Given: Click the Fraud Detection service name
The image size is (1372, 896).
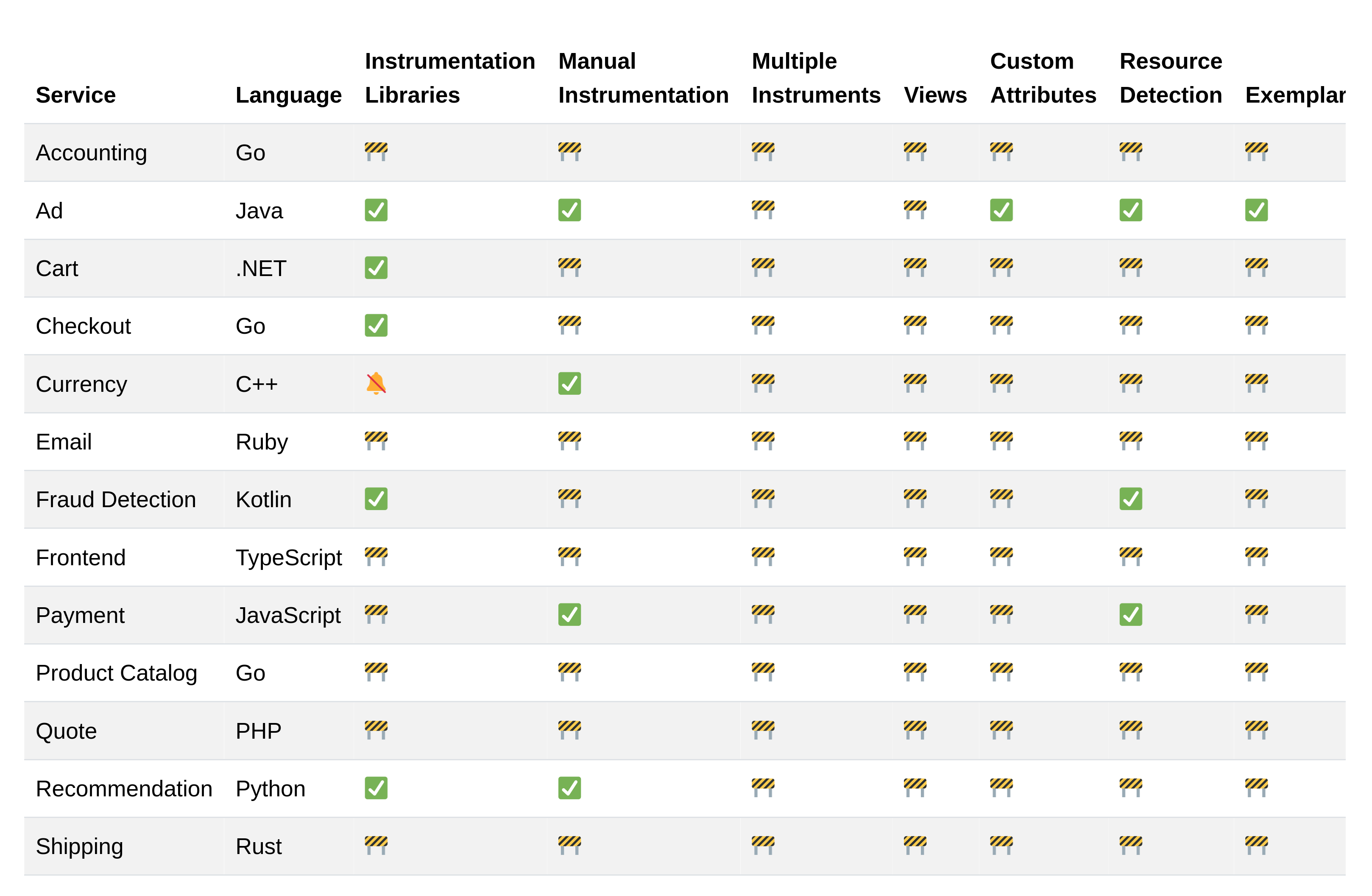Looking at the screenshot, I should (116, 500).
